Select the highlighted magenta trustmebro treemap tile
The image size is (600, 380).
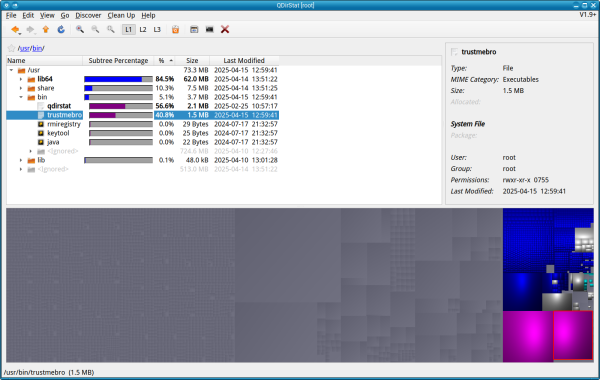[x=573, y=335]
